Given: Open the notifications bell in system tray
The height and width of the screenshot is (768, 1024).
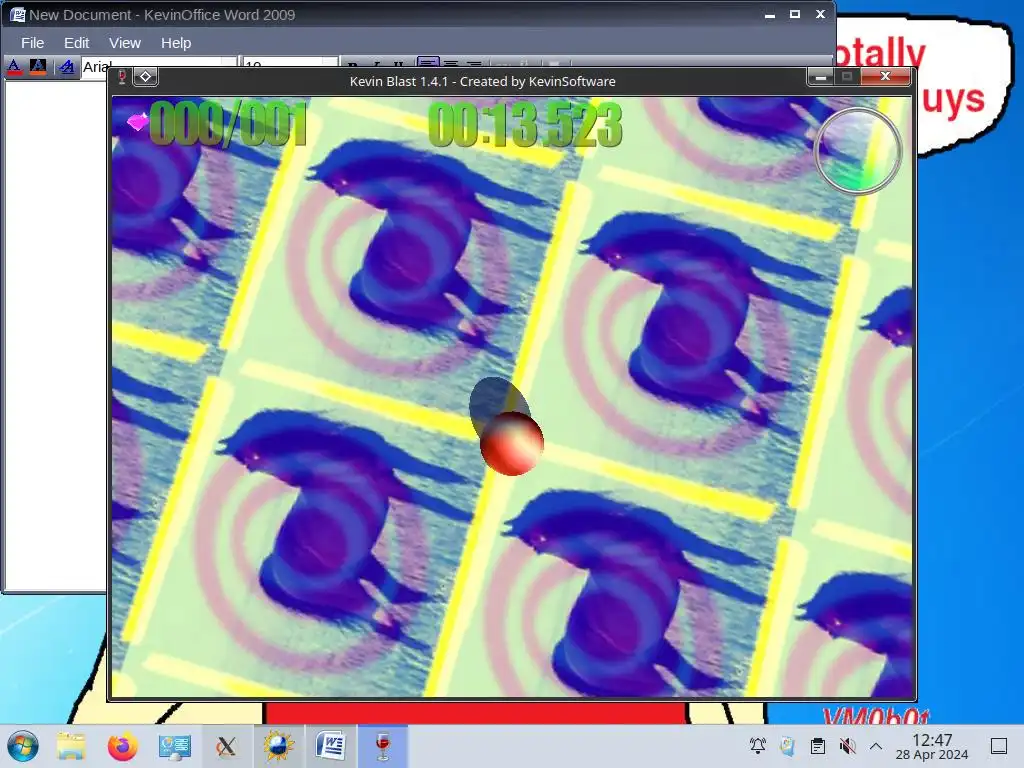Looking at the screenshot, I should [x=758, y=746].
